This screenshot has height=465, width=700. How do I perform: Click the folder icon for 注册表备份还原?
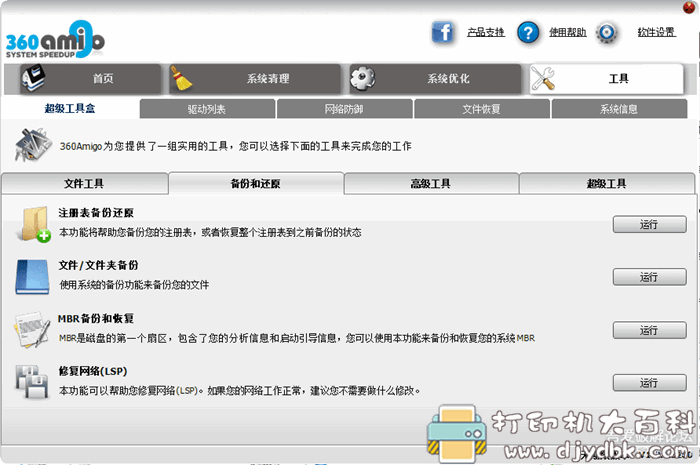[34, 224]
